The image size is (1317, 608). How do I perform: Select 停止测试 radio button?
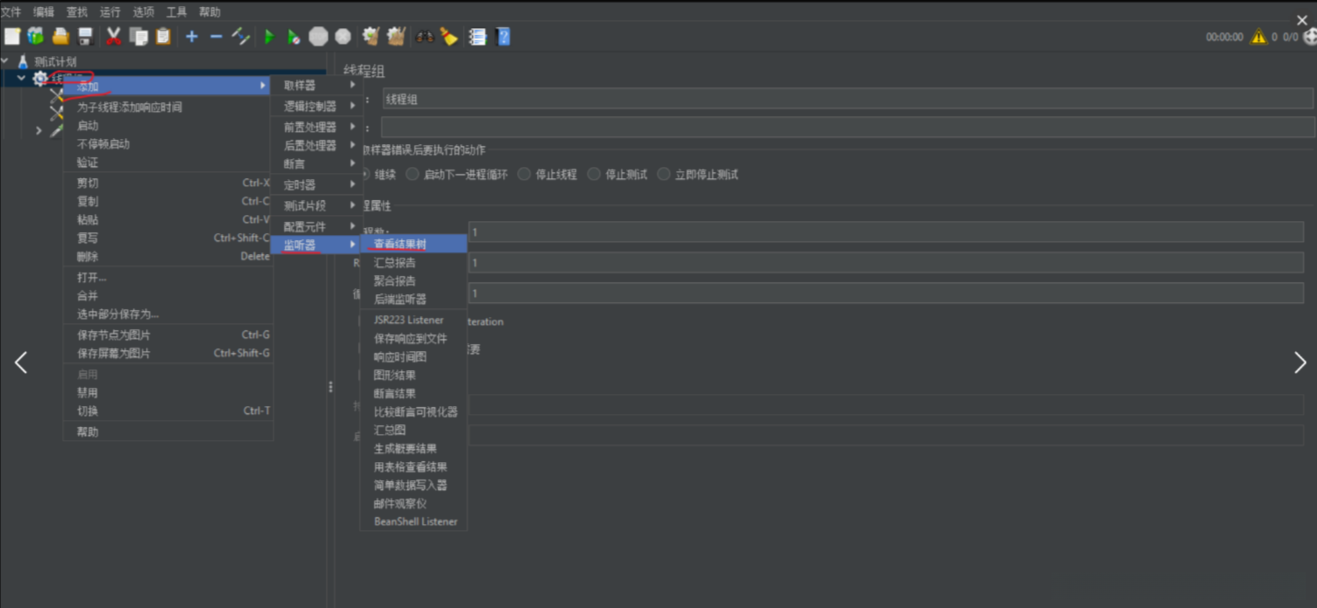point(594,174)
